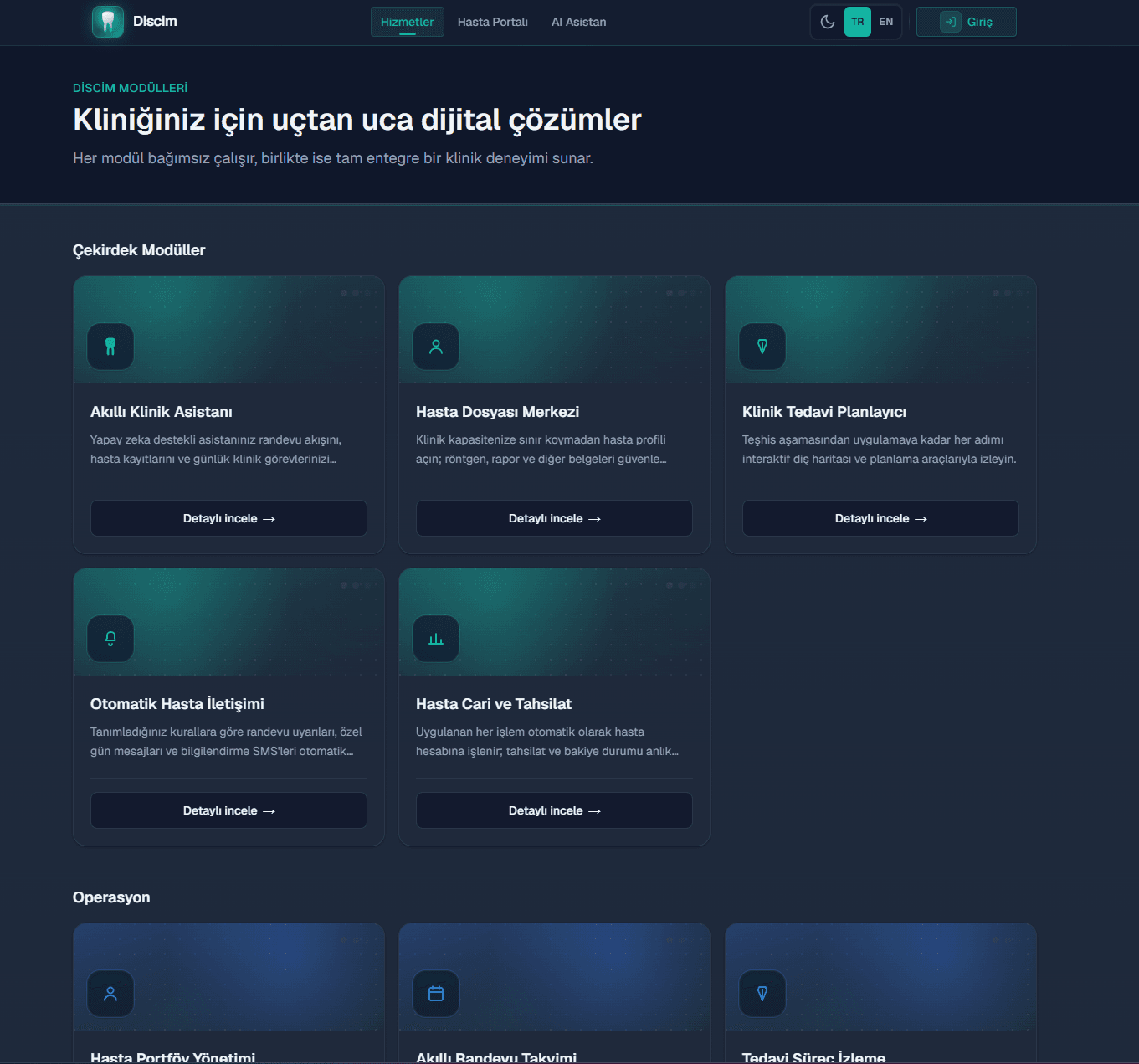Open Detaylı incele for Klinik Tedavi Planlayıcı
Viewport: 1139px width, 1064px height.
pyautogui.click(x=880, y=518)
